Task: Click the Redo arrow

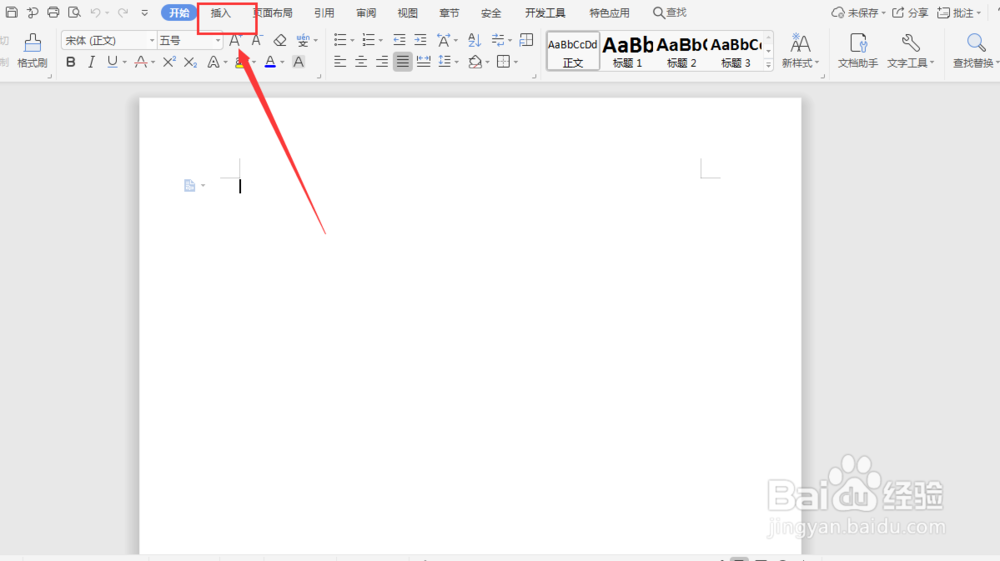Action: 122,12
